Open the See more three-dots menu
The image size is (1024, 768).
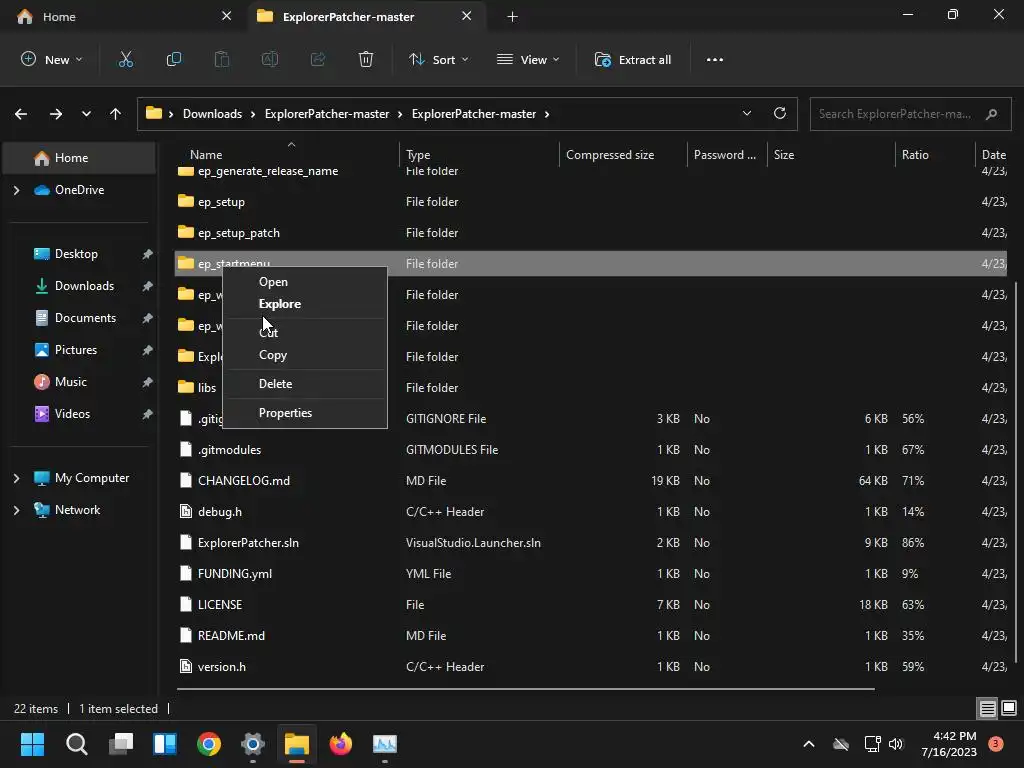pos(714,59)
